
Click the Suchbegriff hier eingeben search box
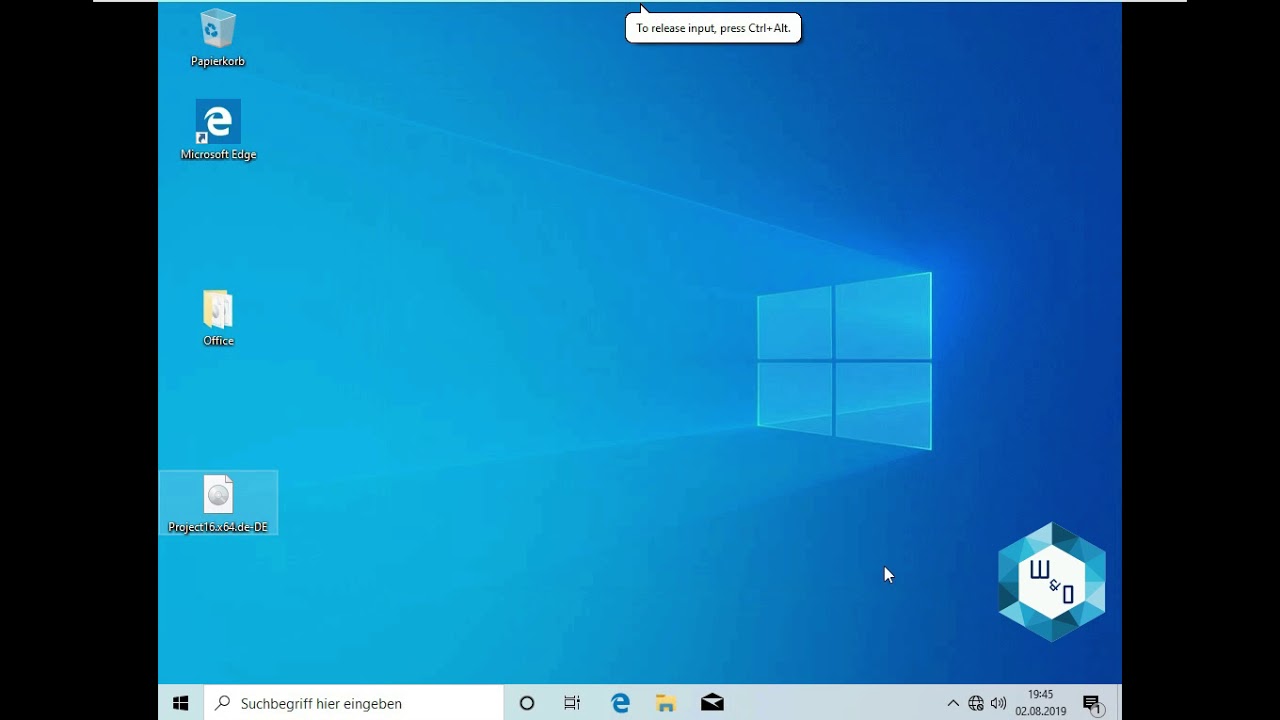(x=354, y=703)
